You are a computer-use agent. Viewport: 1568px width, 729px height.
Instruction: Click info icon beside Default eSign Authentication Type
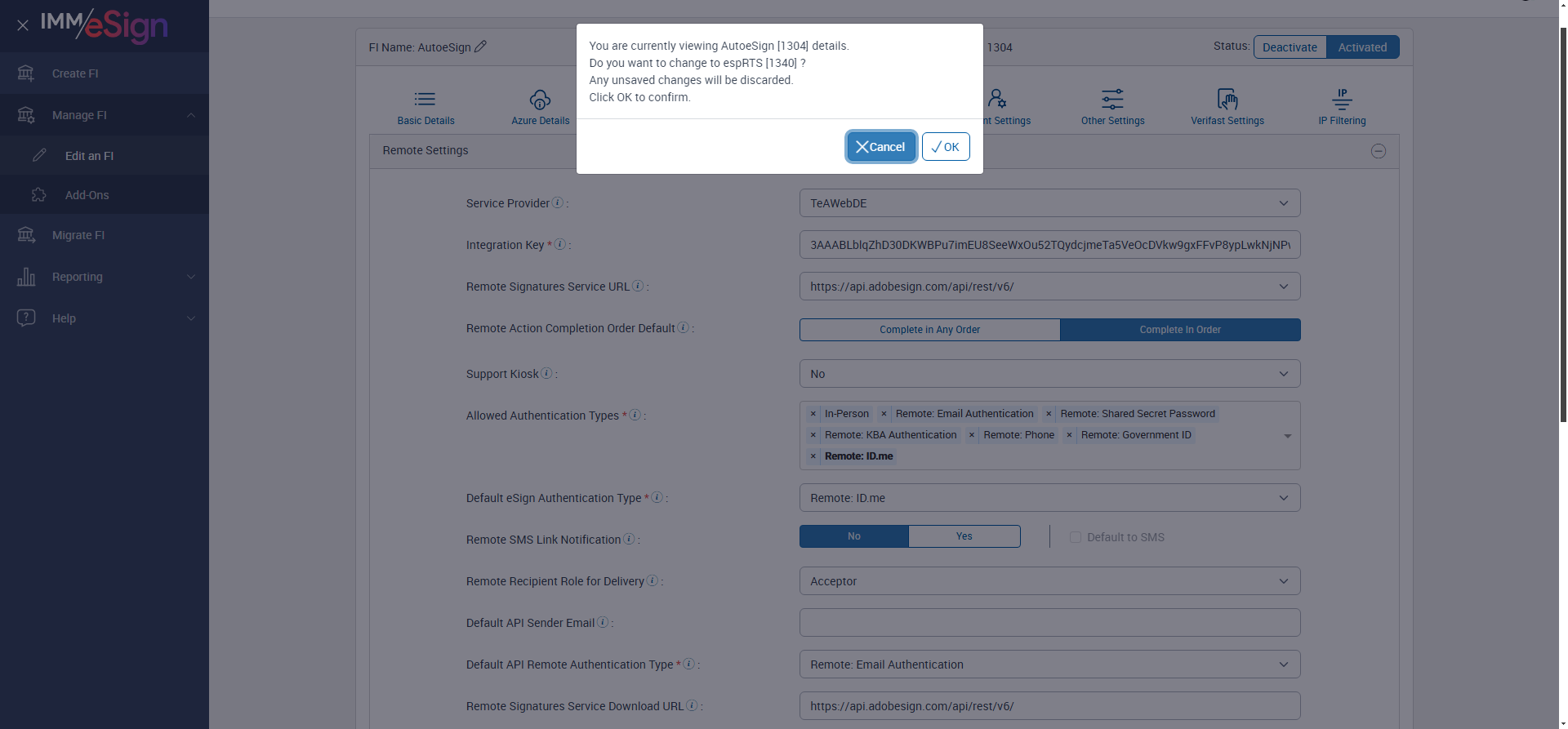(x=657, y=497)
